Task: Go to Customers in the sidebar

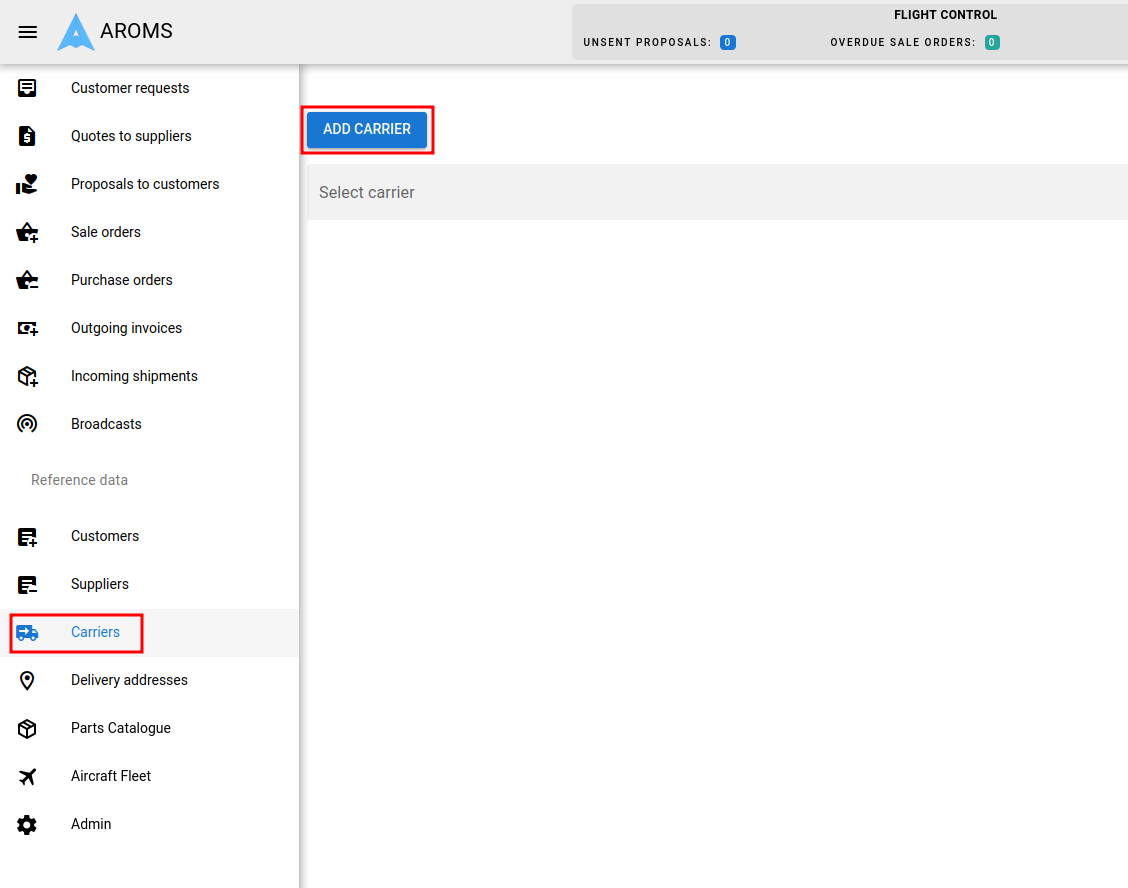Action: [105, 536]
